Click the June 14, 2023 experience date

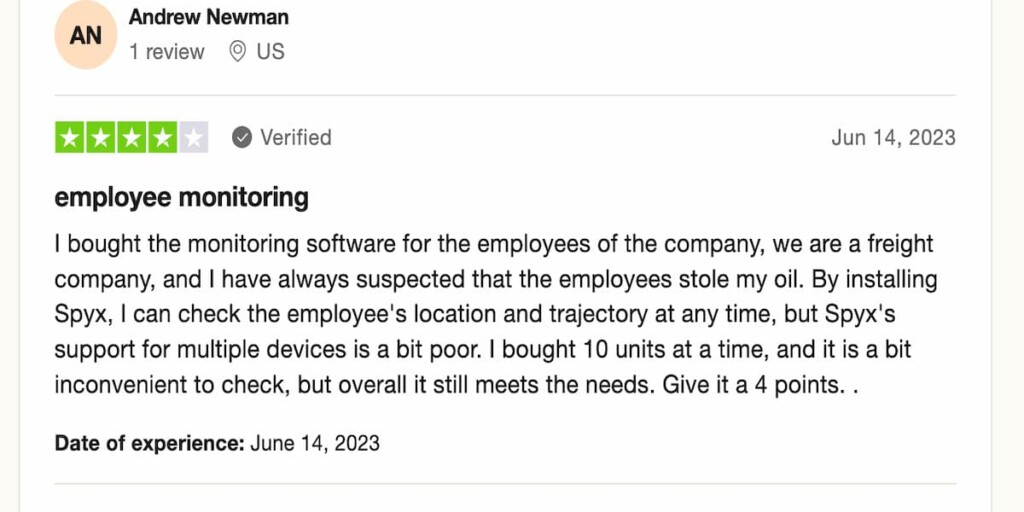pyautogui.click(x=315, y=443)
